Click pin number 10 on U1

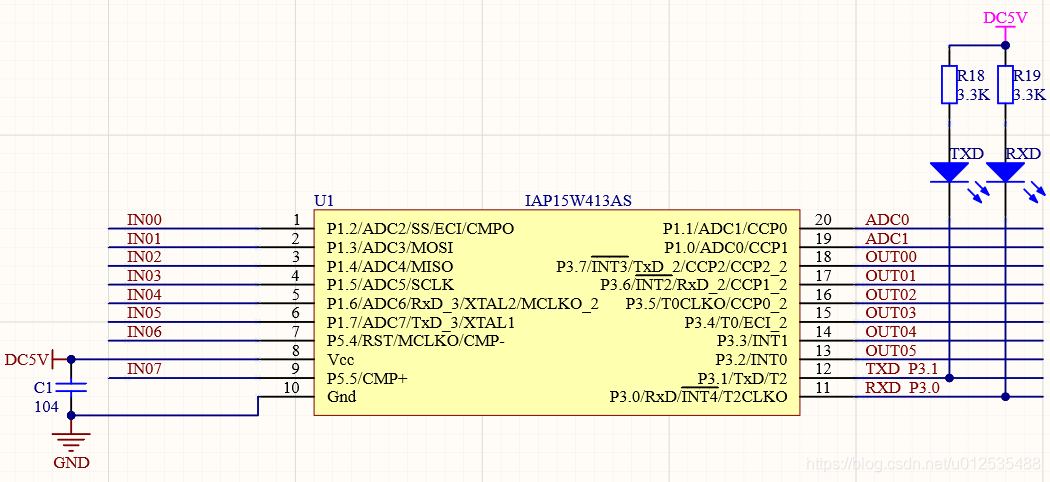tap(293, 388)
